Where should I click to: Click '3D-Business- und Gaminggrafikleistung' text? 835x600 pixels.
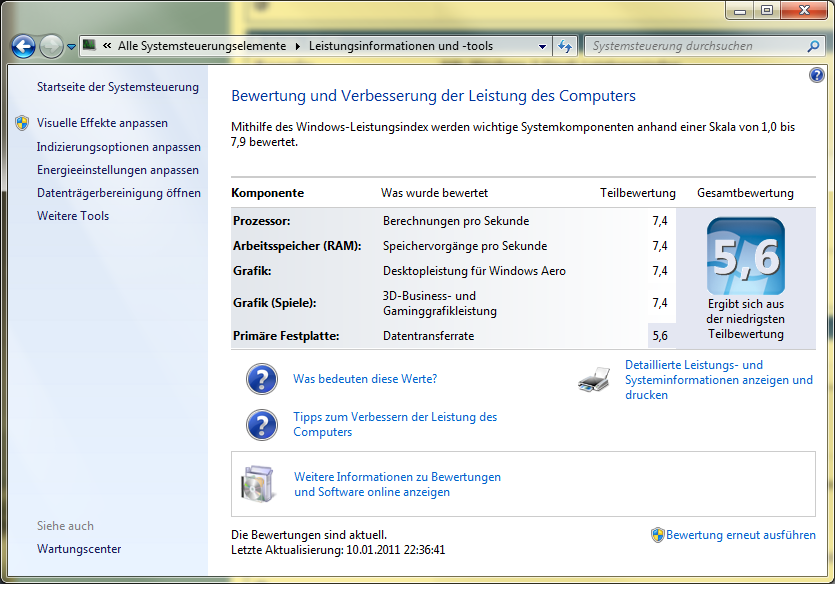440,303
